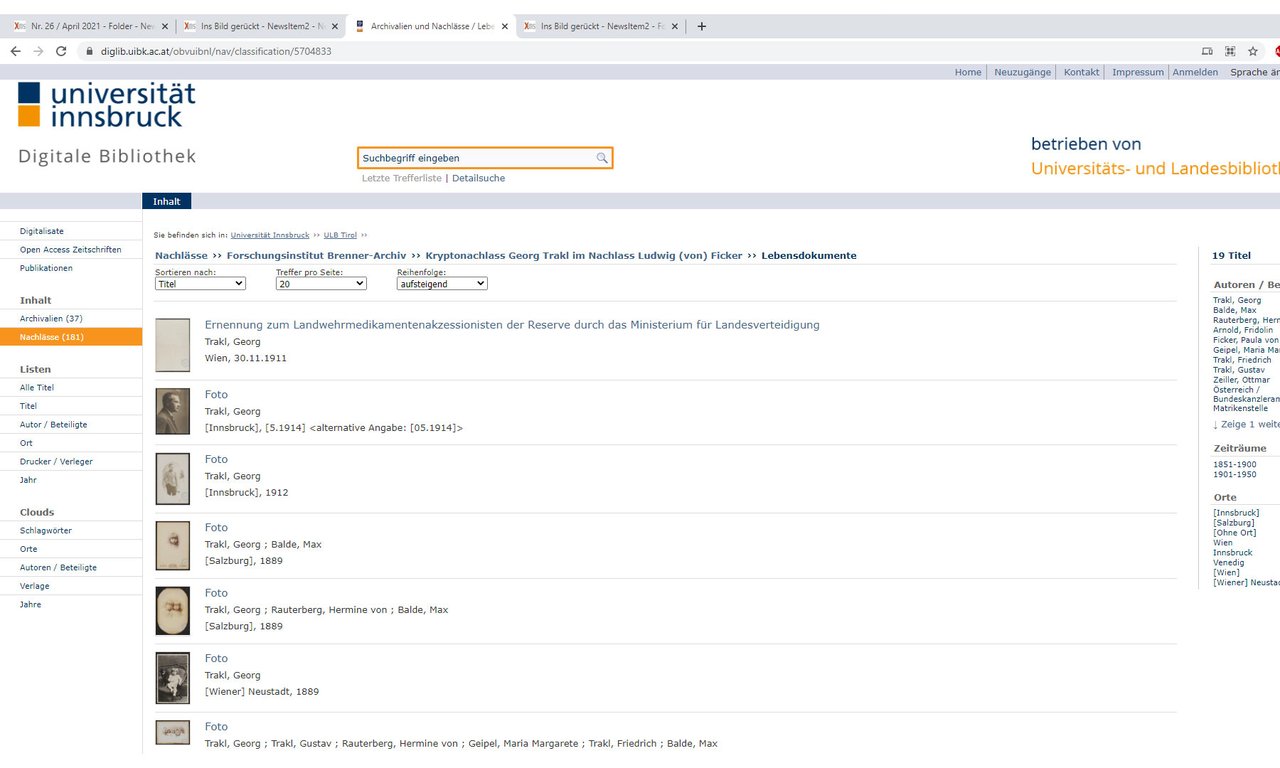This screenshot has width=1280, height=768.
Task: Open Jahre under Clouds
Action: 31,604
